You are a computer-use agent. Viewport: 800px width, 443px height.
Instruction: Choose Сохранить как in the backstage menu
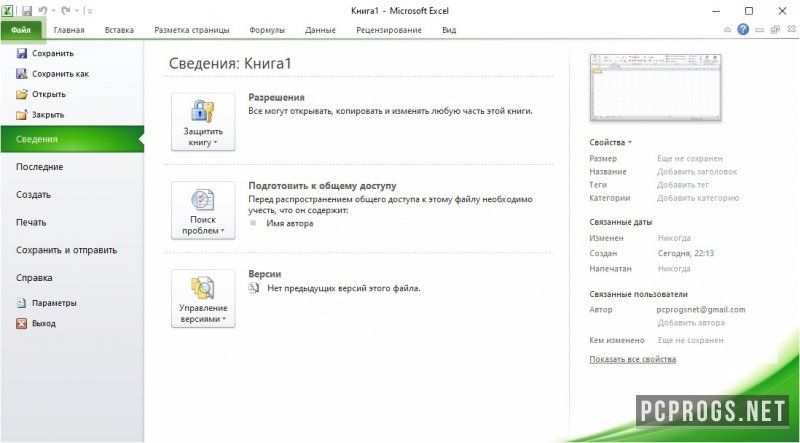point(53,74)
